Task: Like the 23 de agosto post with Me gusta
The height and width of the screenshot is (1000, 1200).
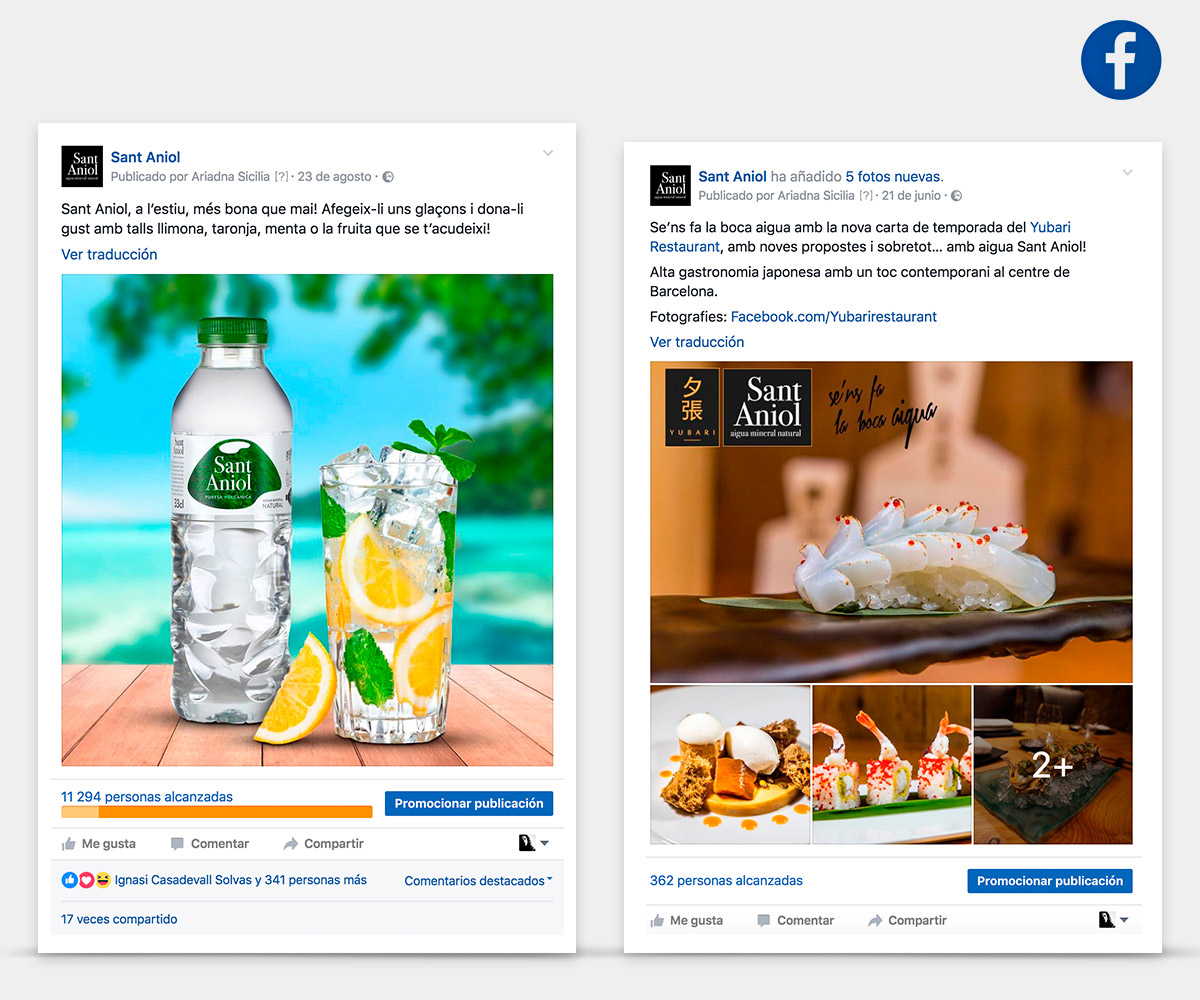Action: click(x=99, y=844)
